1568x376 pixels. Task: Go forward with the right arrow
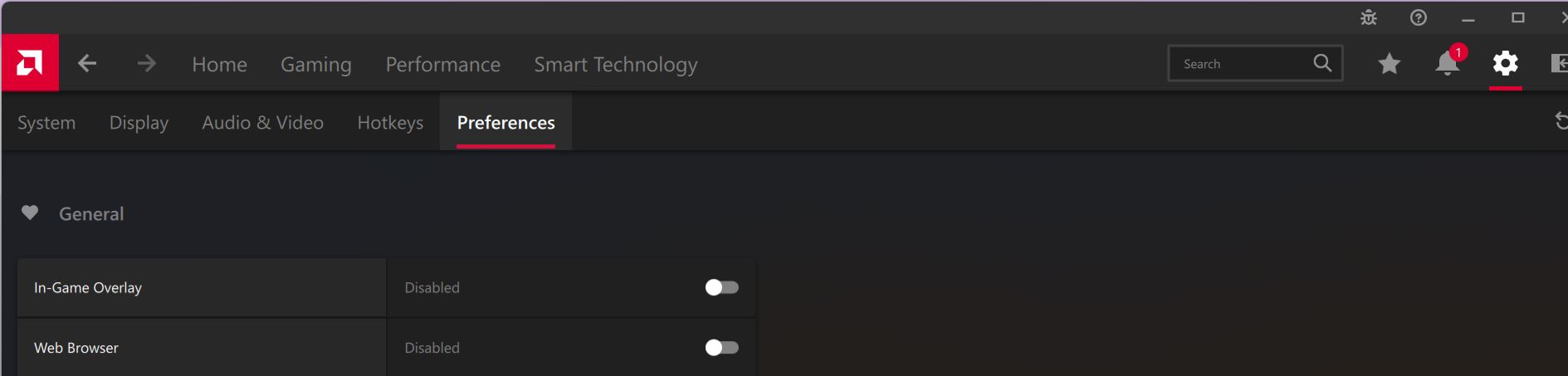tap(147, 63)
